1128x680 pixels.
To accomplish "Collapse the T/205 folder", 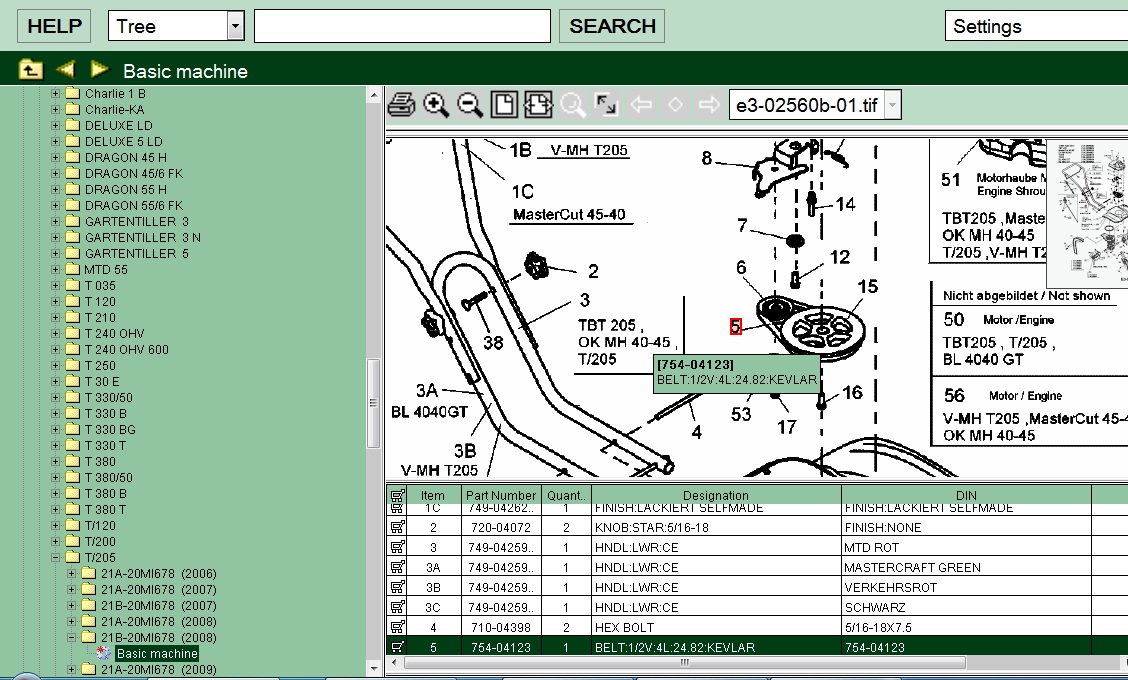I will [55, 558].
